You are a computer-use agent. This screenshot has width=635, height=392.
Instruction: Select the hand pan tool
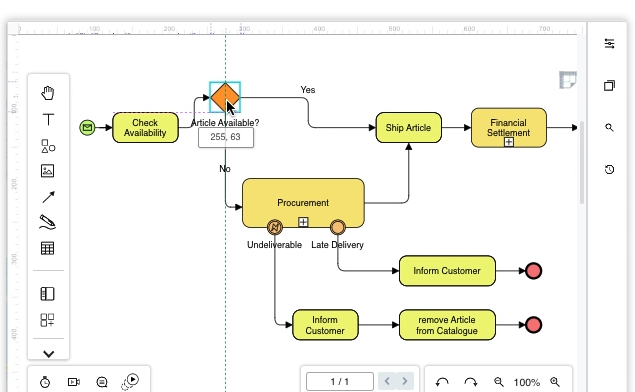[48, 93]
